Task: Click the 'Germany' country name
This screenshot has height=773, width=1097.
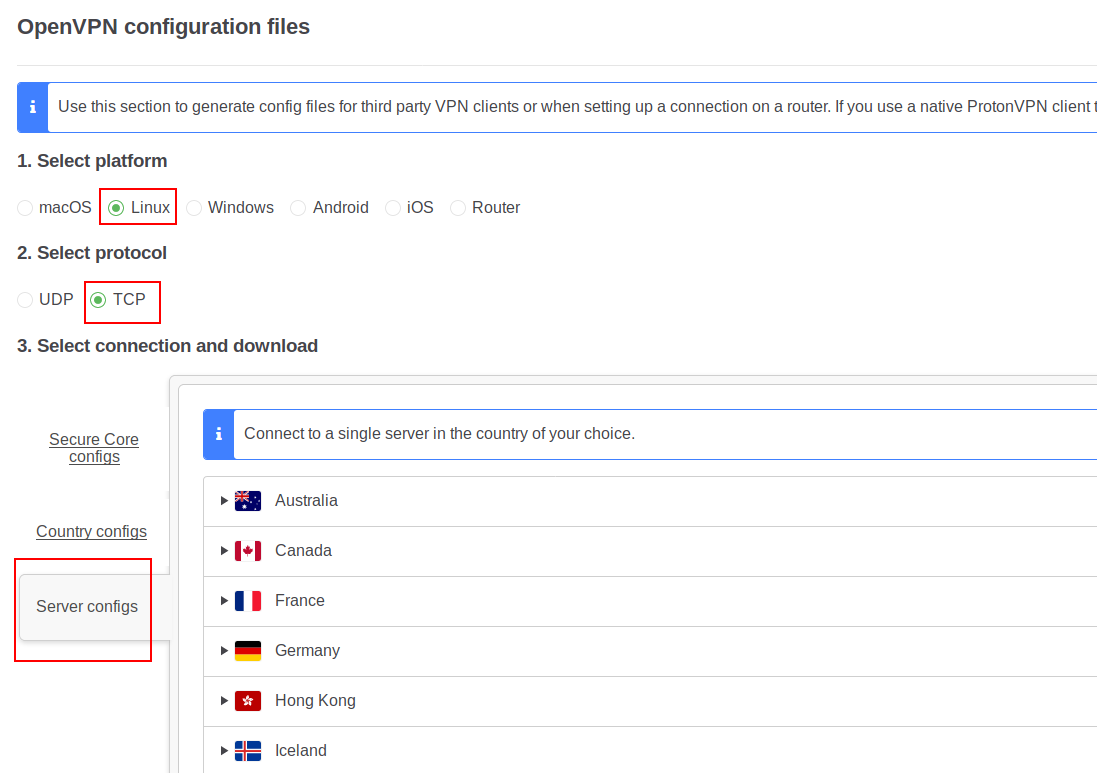Action: [x=308, y=651]
